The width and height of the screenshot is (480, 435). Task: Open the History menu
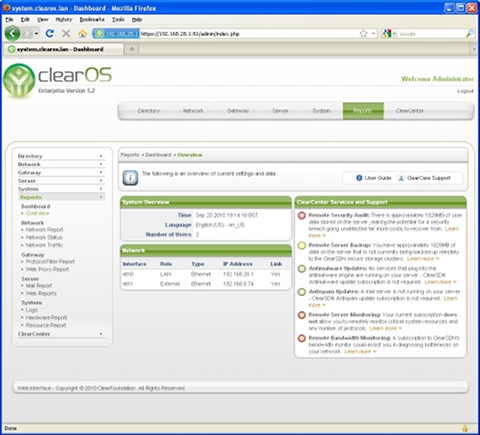tap(64, 19)
